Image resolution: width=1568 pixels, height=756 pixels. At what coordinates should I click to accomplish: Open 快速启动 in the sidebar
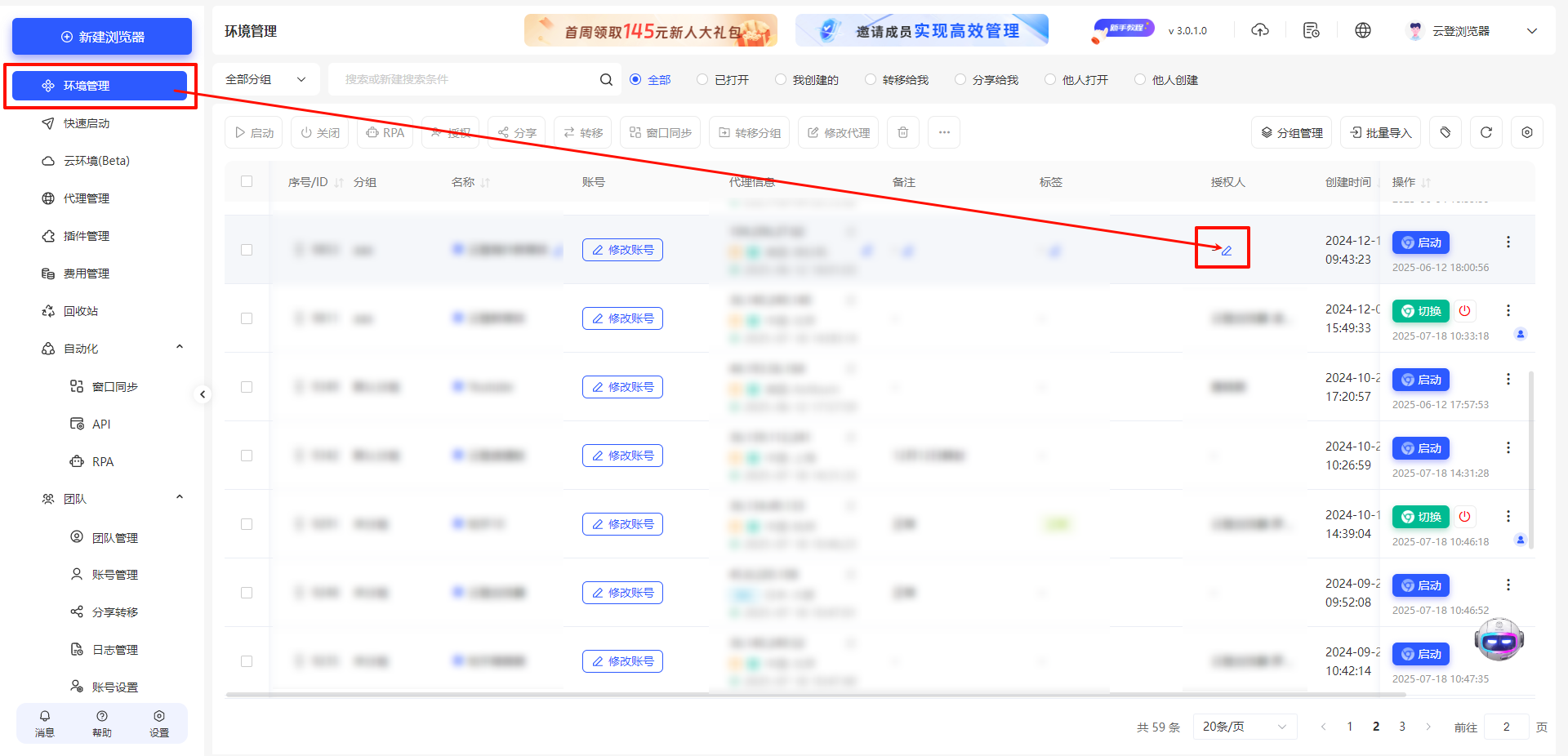point(87,123)
